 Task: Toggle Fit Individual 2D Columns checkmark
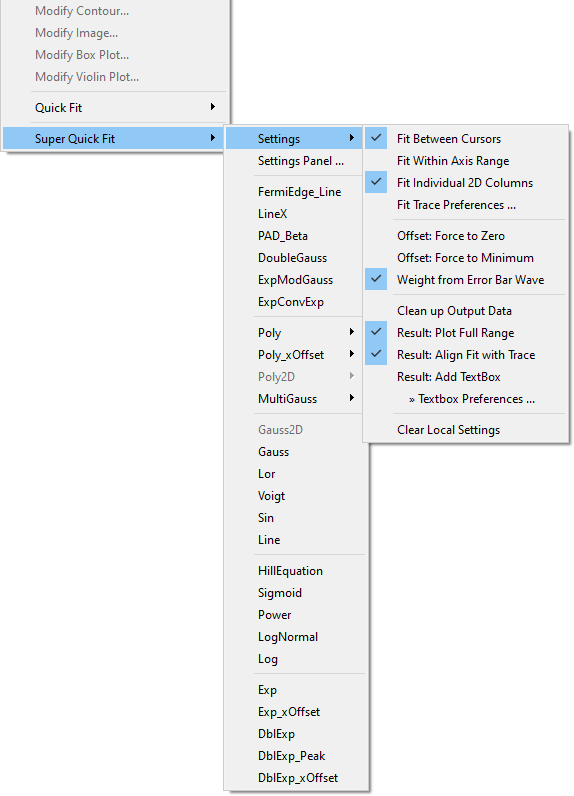(x=465, y=183)
